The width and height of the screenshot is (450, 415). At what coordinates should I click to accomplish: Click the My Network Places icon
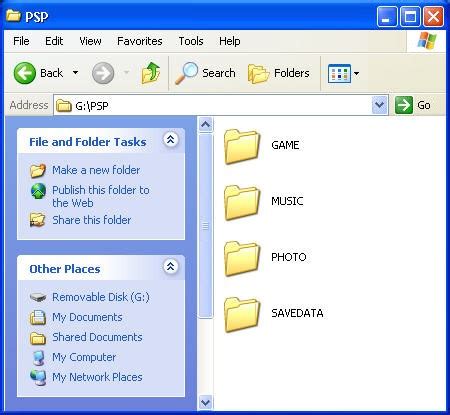[38, 377]
